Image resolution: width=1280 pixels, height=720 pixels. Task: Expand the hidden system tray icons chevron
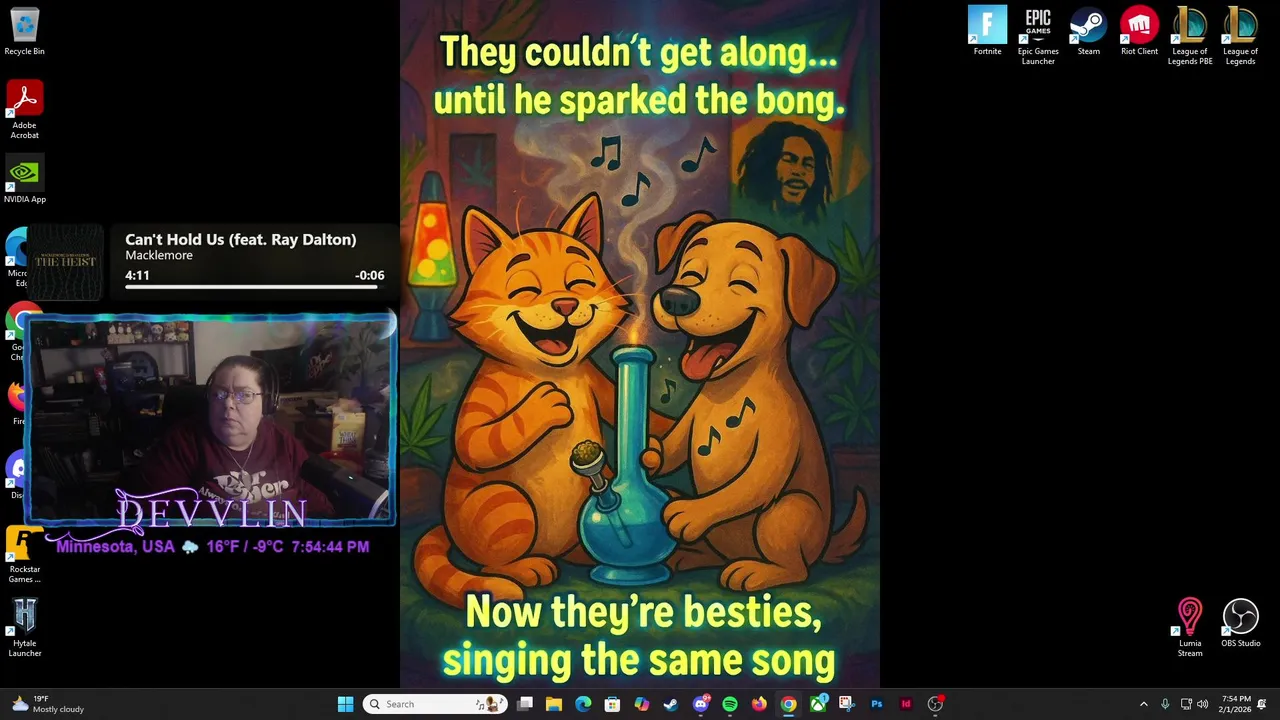[x=1144, y=704]
